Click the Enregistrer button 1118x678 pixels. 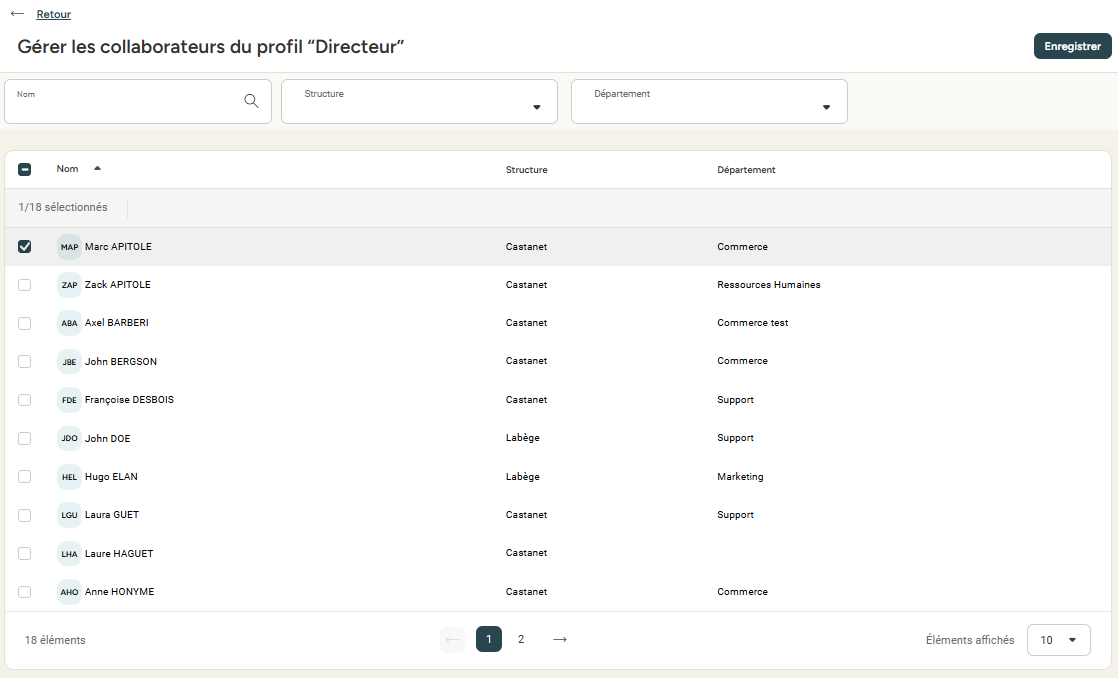[1072, 46]
